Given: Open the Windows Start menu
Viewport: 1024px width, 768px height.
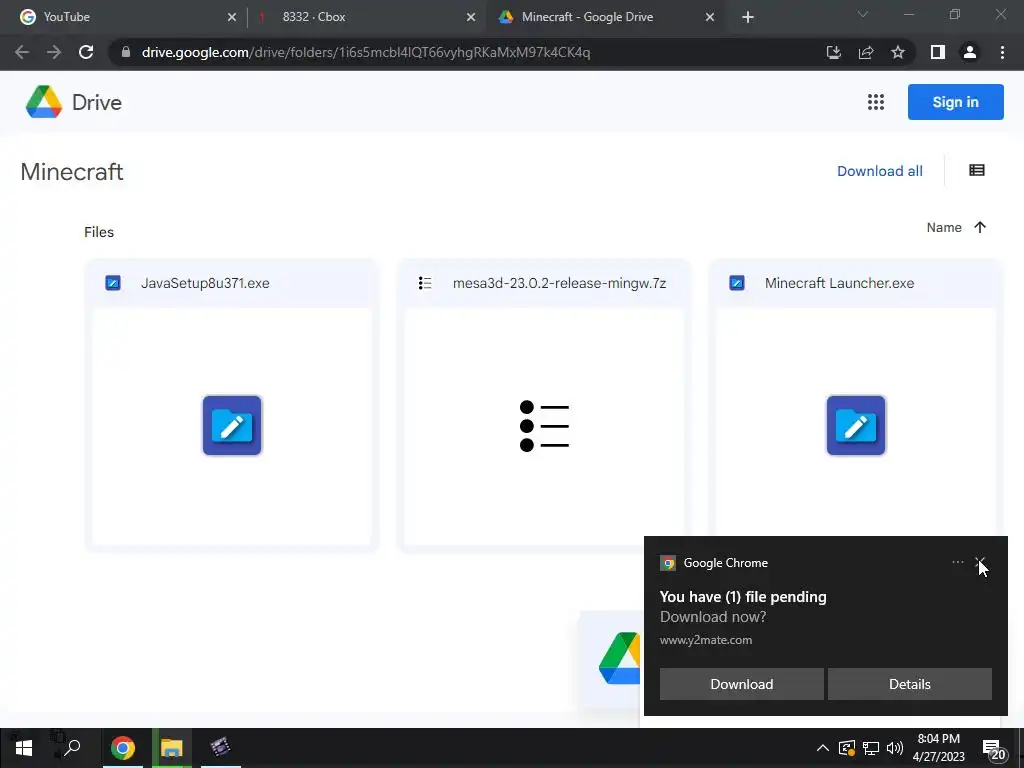Looking at the screenshot, I should 24,748.
